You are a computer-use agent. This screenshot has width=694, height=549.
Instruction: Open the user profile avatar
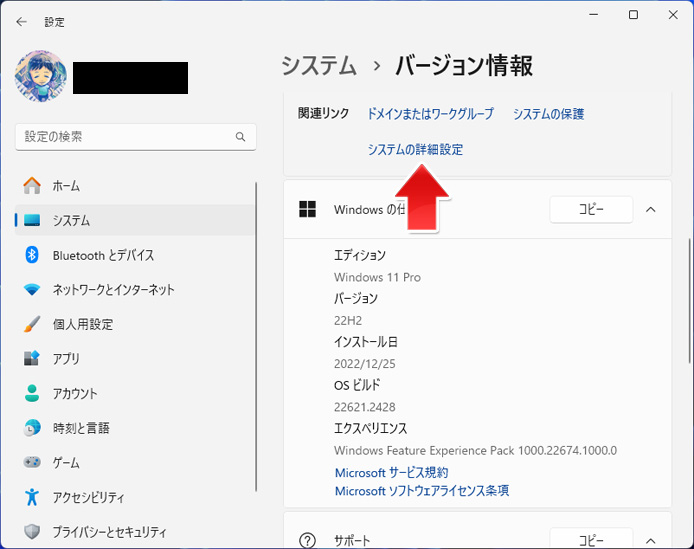point(41,76)
